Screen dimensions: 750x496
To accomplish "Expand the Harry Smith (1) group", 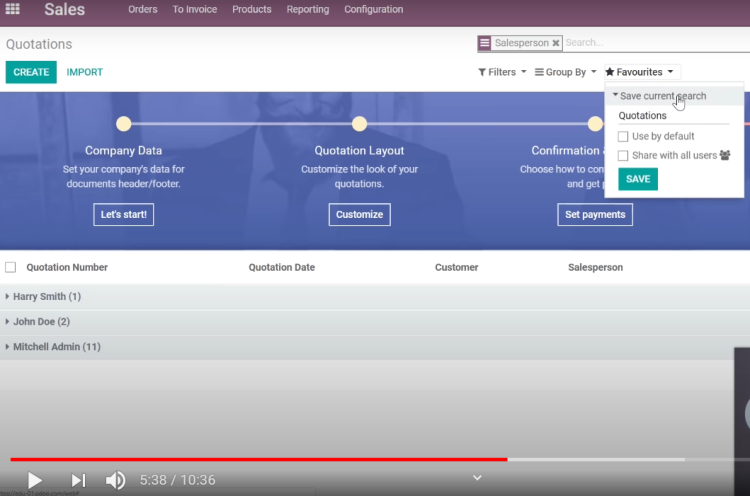I will pos(375,297).
